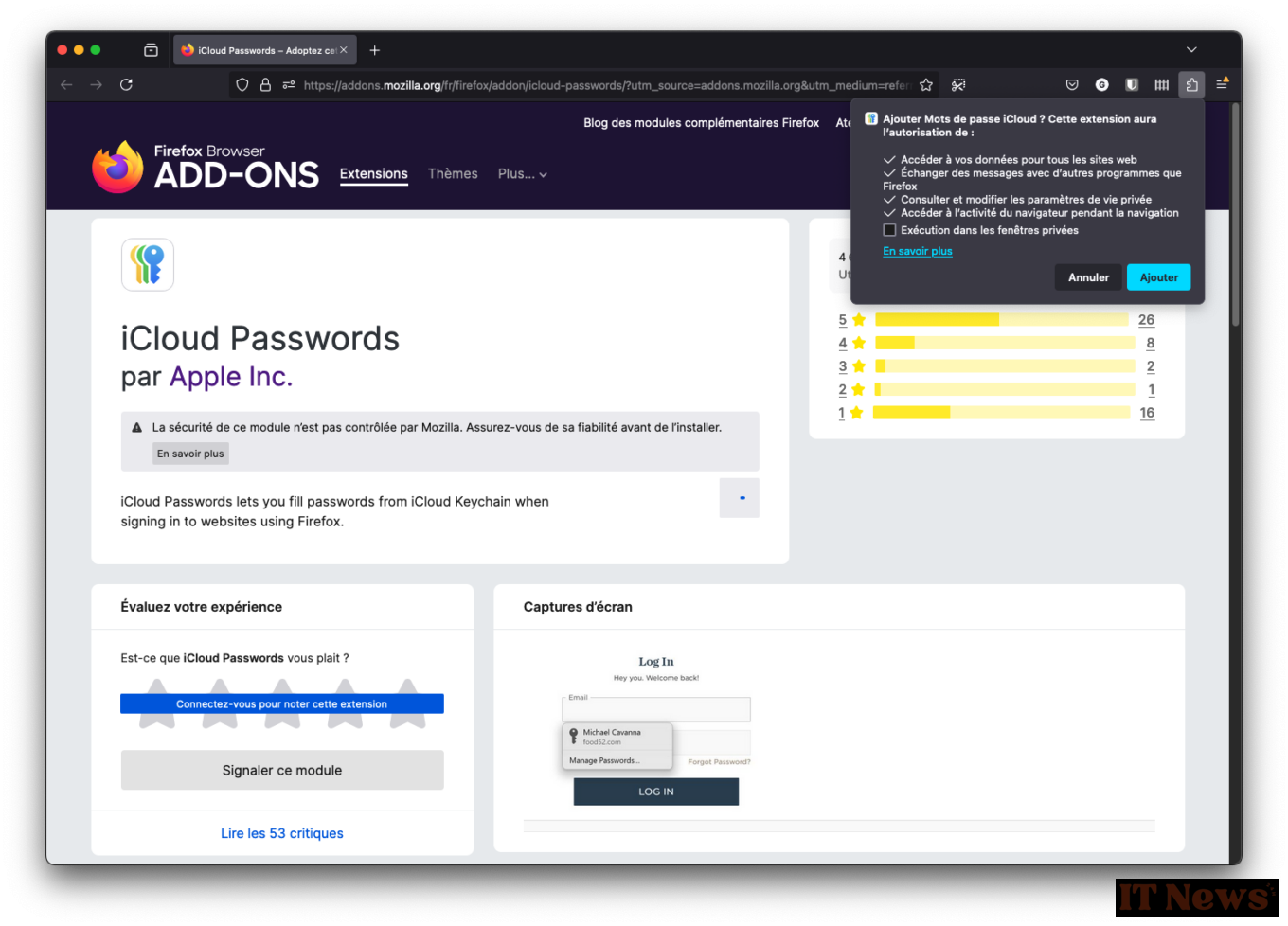Viewport: 1288px width, 926px height.
Task: Open the 26 reviews count
Action: click(x=1146, y=320)
